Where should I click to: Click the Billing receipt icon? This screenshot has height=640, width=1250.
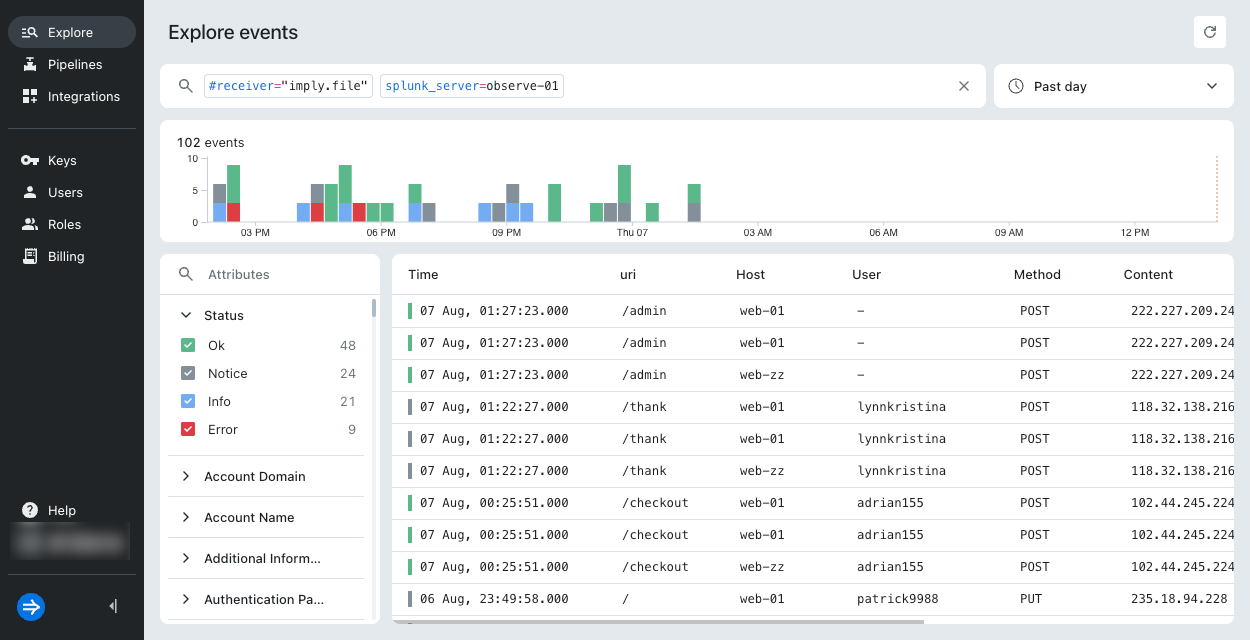click(29, 256)
